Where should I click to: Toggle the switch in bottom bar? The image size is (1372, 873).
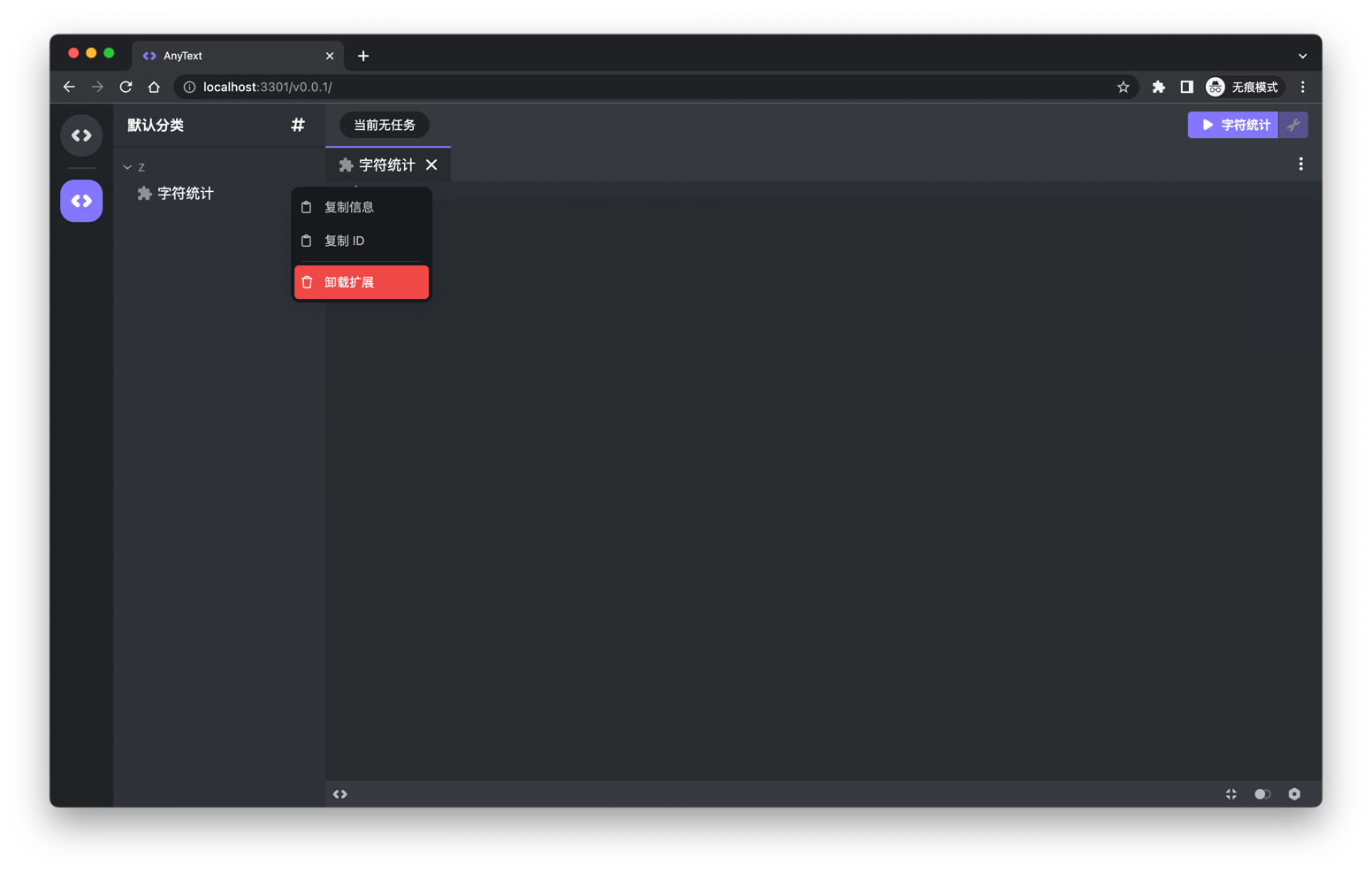[1262, 794]
